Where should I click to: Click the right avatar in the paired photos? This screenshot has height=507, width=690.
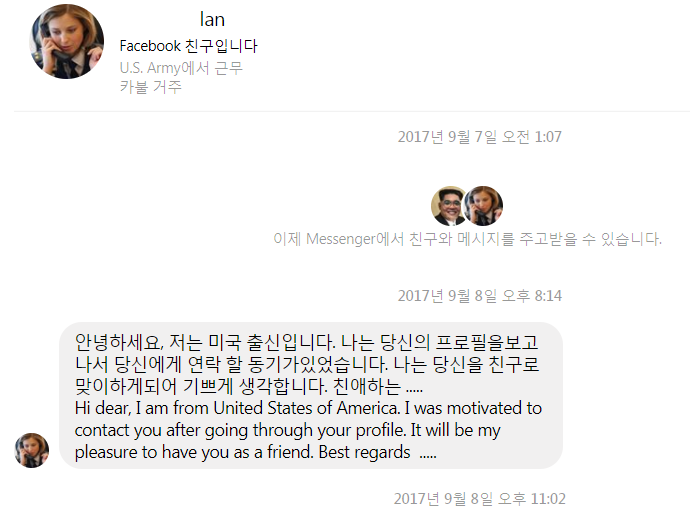pos(484,206)
